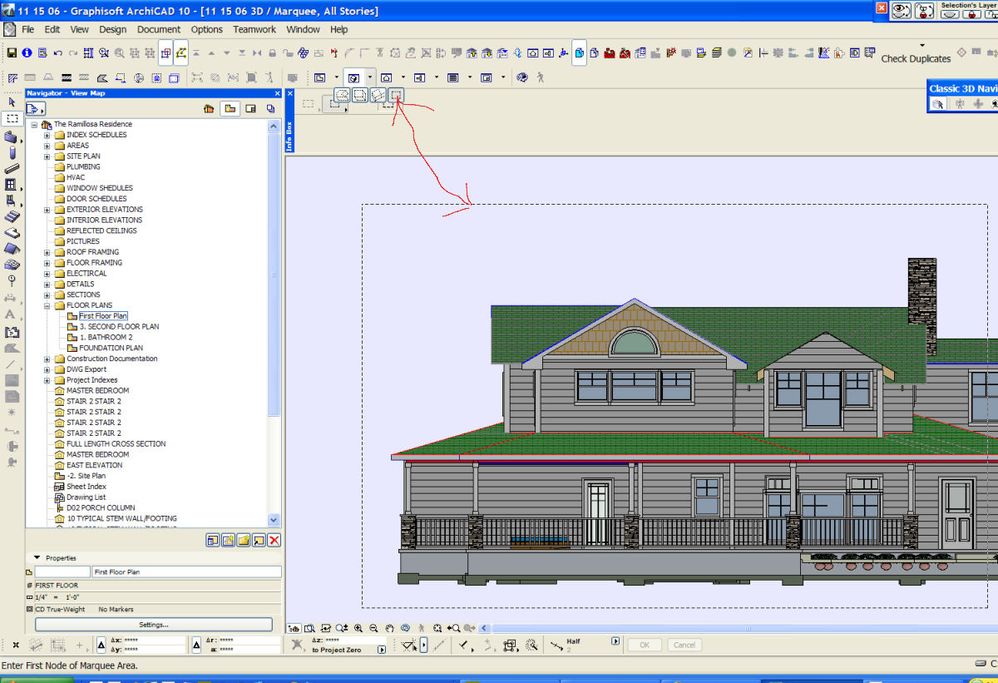The width and height of the screenshot is (998, 683).
Task: Click the zoom in magnifier below viewport
Action: 358,628
